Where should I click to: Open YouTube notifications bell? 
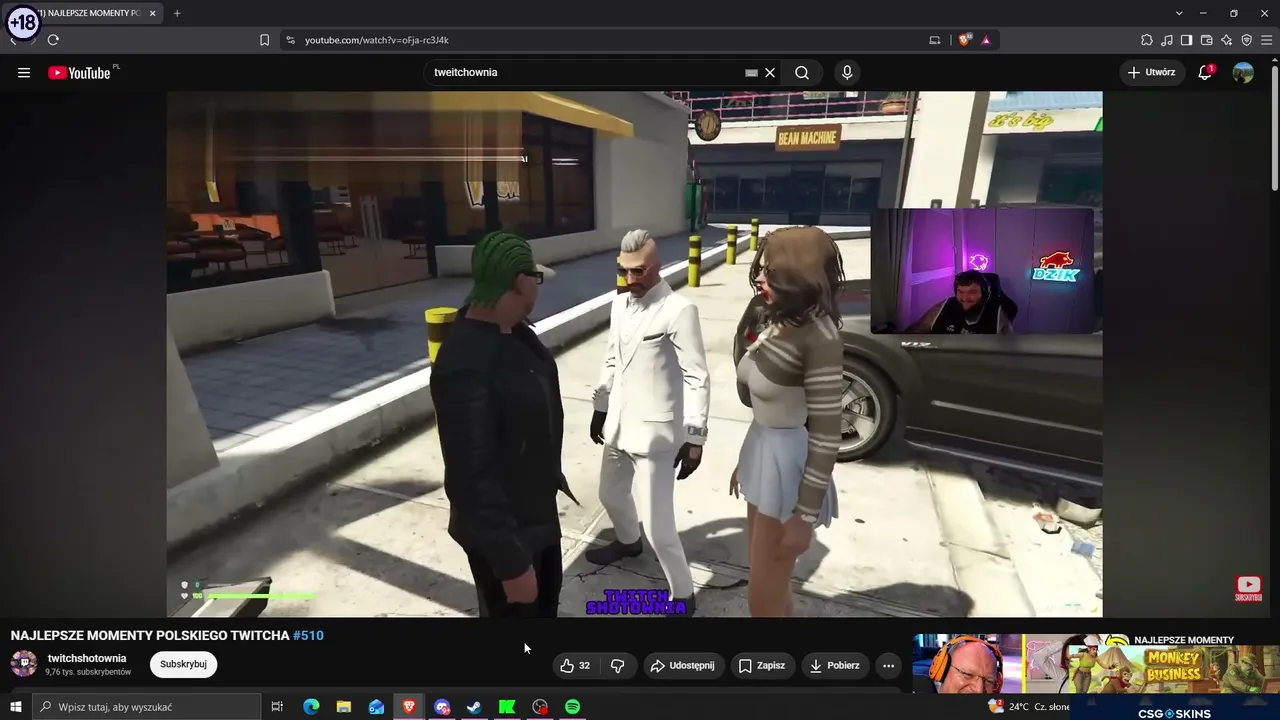pos(1205,72)
